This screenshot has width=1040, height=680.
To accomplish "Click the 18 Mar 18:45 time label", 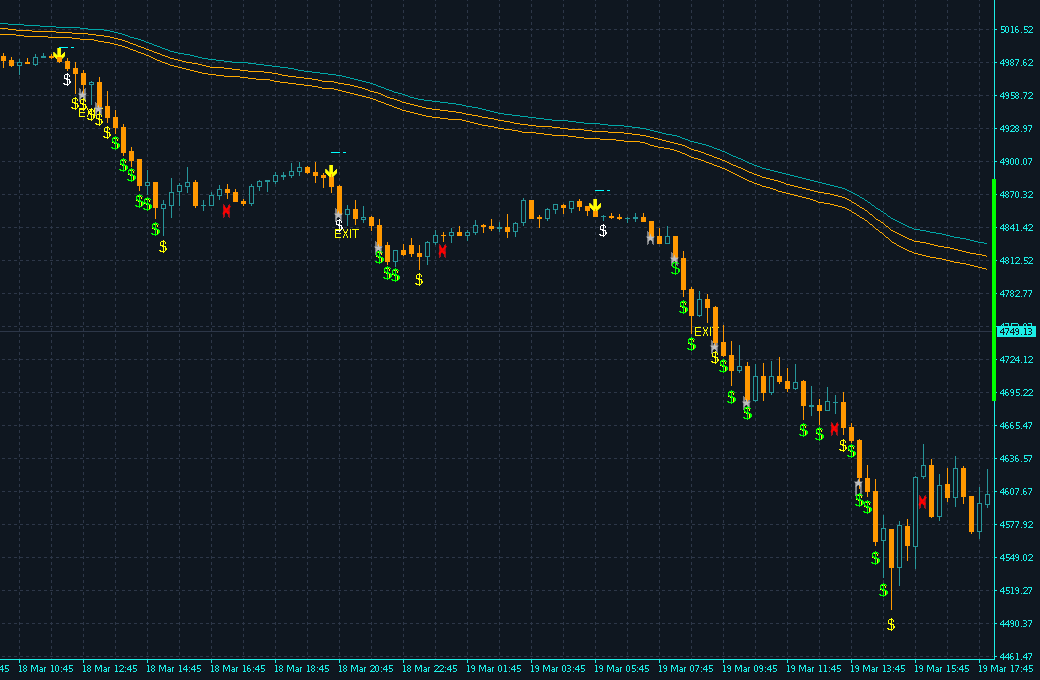I will tap(302, 669).
